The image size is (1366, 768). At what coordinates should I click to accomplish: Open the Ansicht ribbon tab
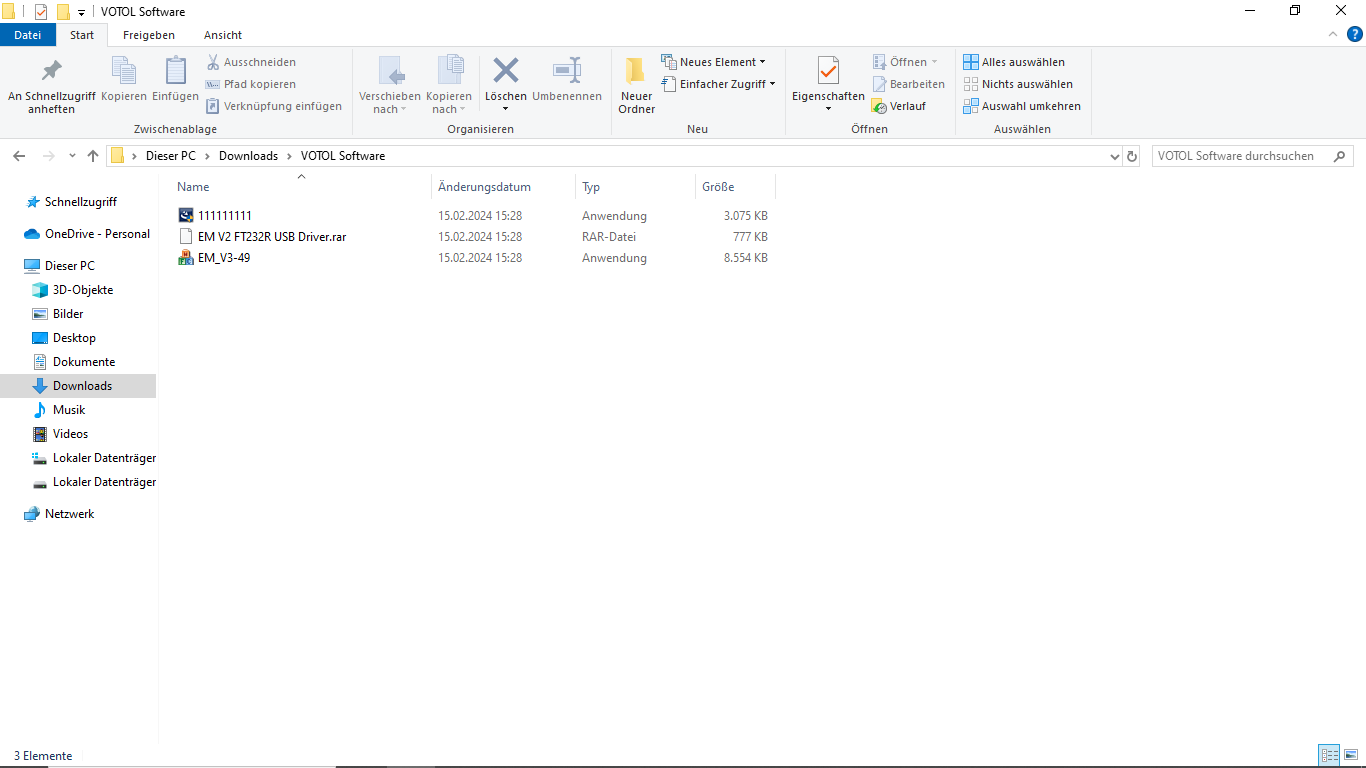click(222, 35)
